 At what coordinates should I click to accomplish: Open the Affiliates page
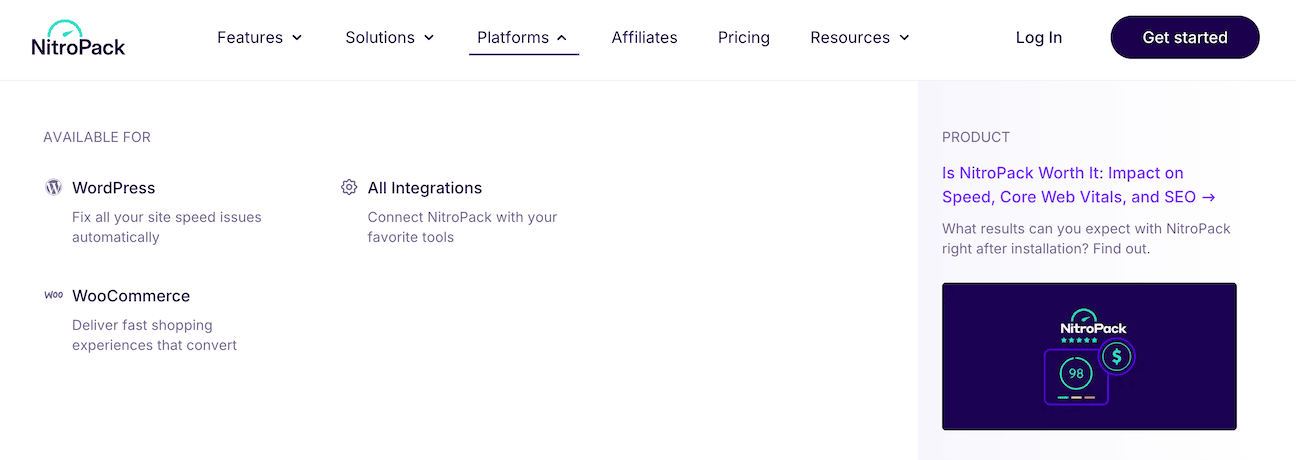point(644,38)
